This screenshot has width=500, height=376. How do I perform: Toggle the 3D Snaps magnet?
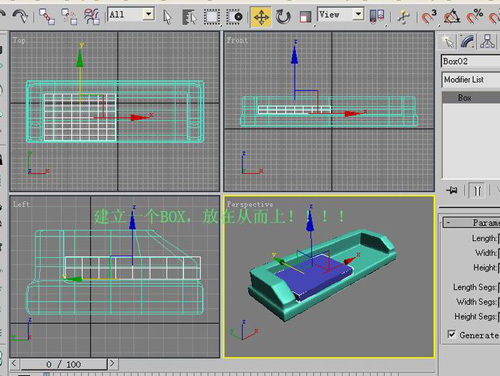tap(429, 17)
